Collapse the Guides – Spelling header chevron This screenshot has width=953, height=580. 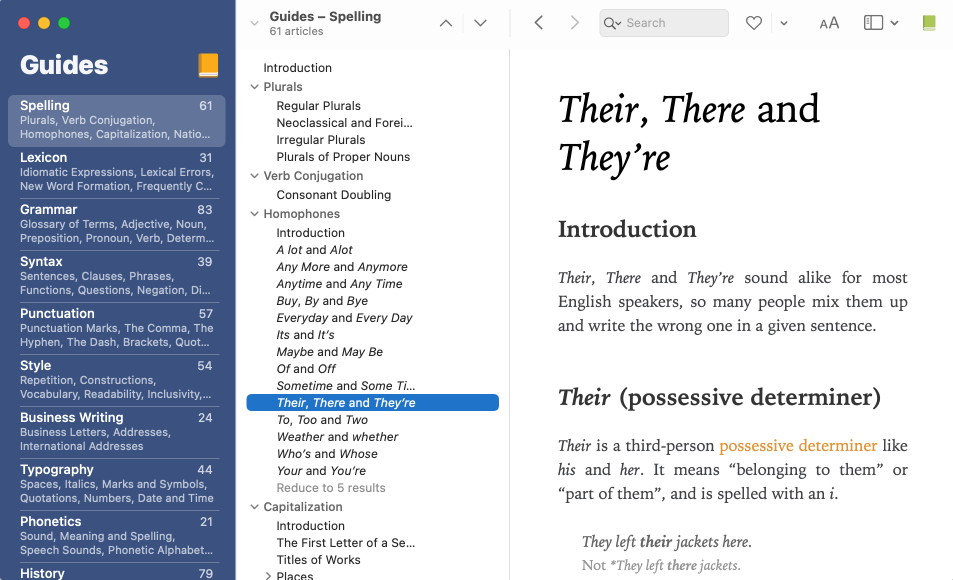pyautogui.click(x=254, y=23)
